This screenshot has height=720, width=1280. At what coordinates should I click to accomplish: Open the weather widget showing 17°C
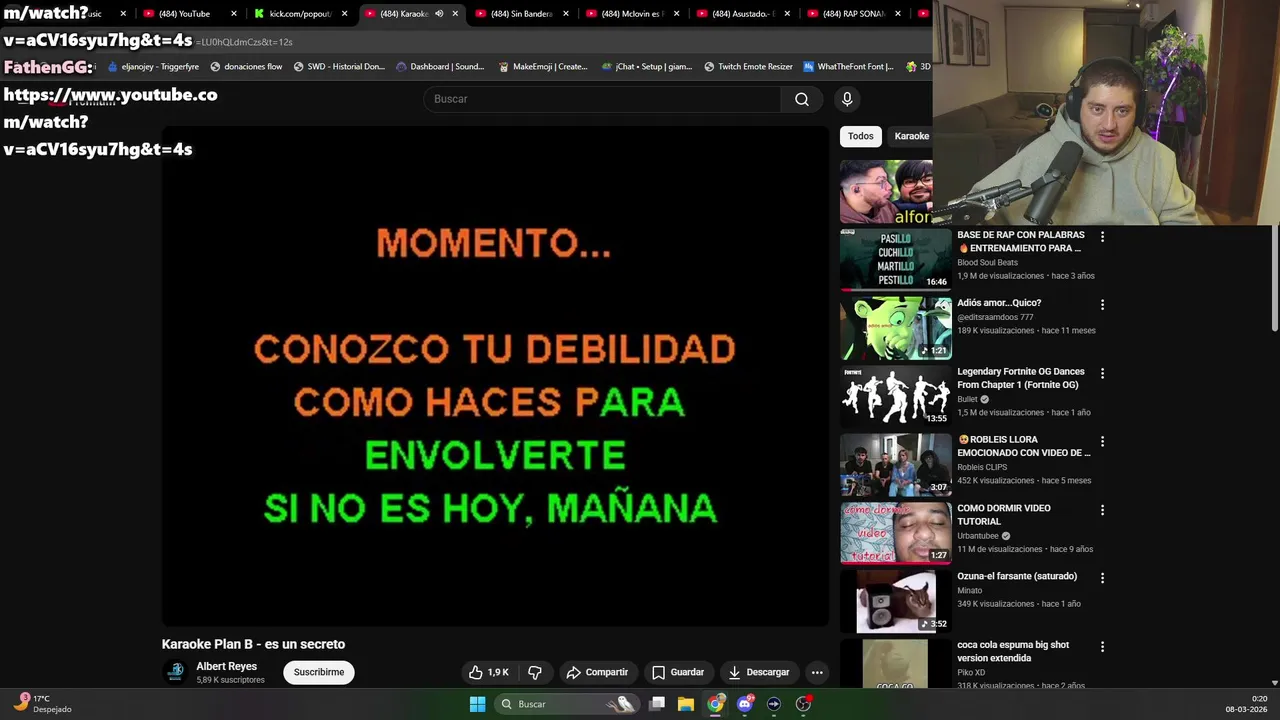click(42, 704)
